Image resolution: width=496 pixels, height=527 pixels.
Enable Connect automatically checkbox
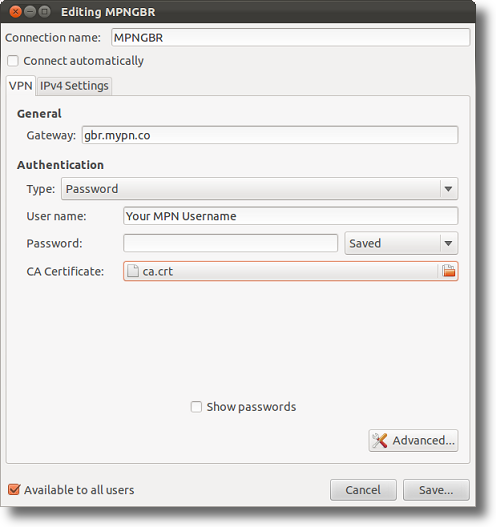[13, 61]
